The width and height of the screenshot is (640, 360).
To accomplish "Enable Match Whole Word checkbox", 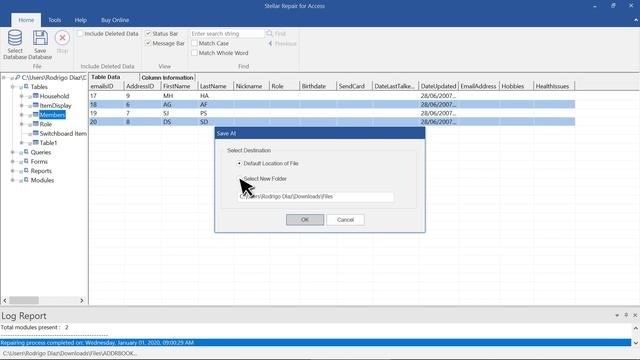I will point(195,53).
